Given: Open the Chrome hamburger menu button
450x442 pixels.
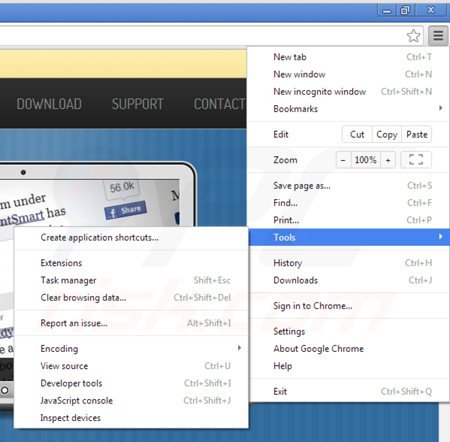Looking at the screenshot, I should (438, 35).
